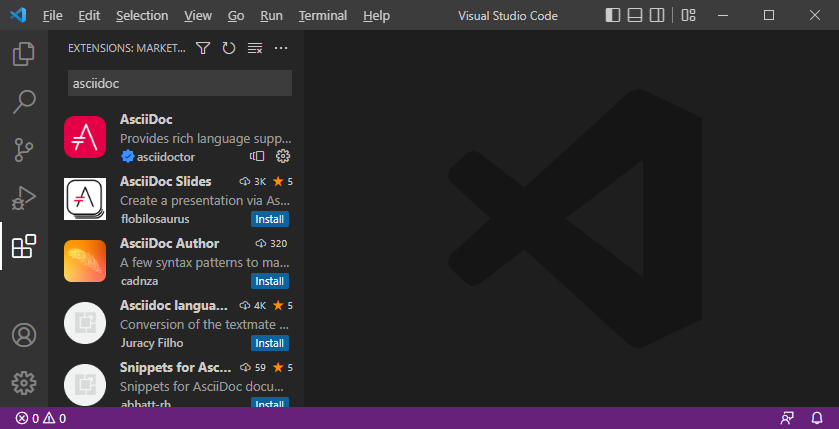839x429 pixels.
Task: Click the verified publisher badge of asciidoctor
Action: pyautogui.click(x=127, y=157)
